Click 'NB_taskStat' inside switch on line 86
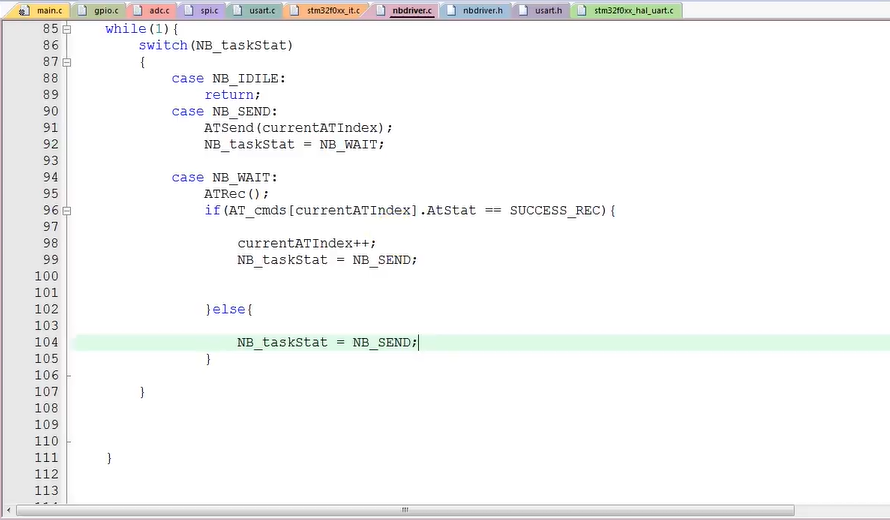 pos(241,45)
